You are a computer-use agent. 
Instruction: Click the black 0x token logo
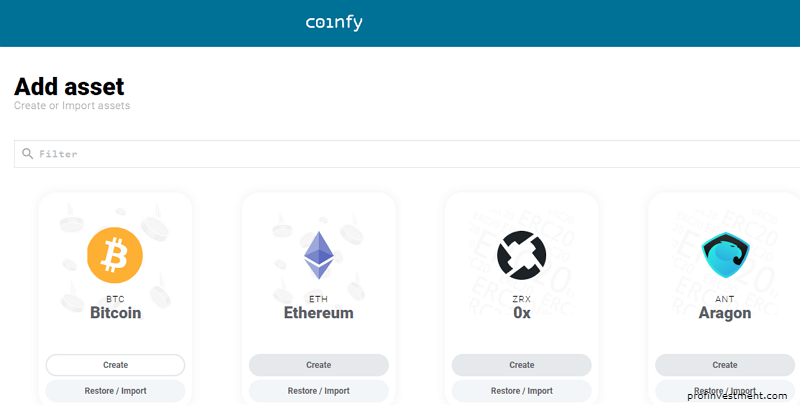[521, 255]
